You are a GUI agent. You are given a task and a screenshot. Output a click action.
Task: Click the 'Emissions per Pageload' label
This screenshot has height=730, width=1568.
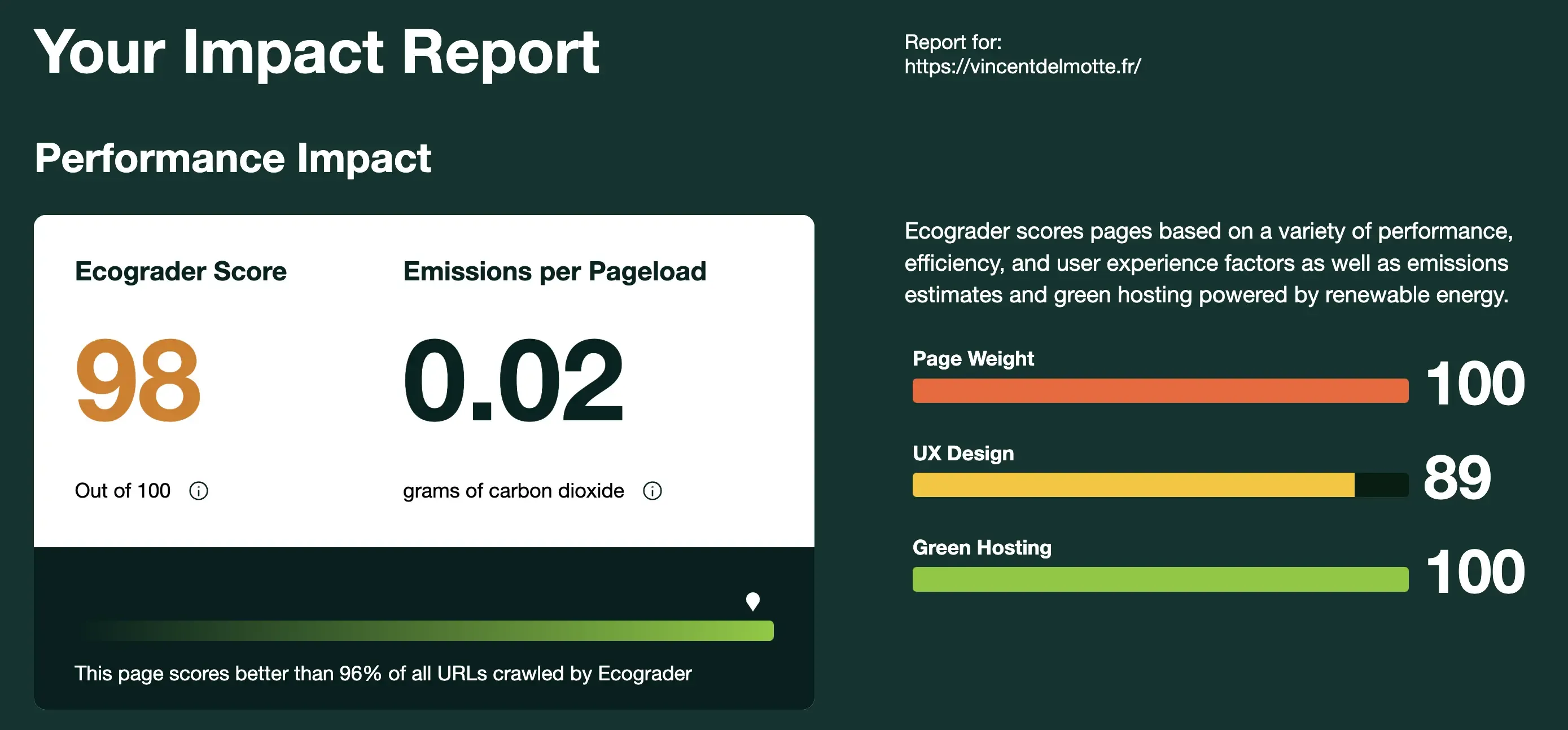554,271
